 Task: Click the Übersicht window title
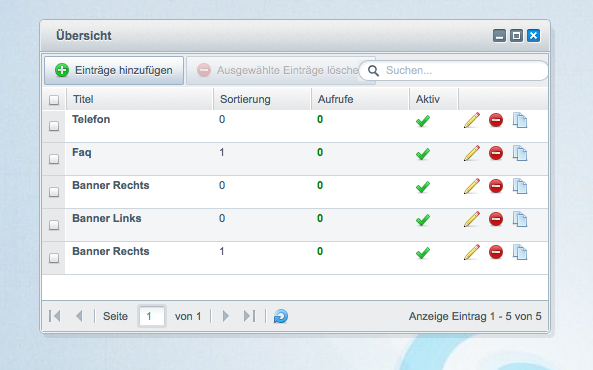click(x=84, y=36)
